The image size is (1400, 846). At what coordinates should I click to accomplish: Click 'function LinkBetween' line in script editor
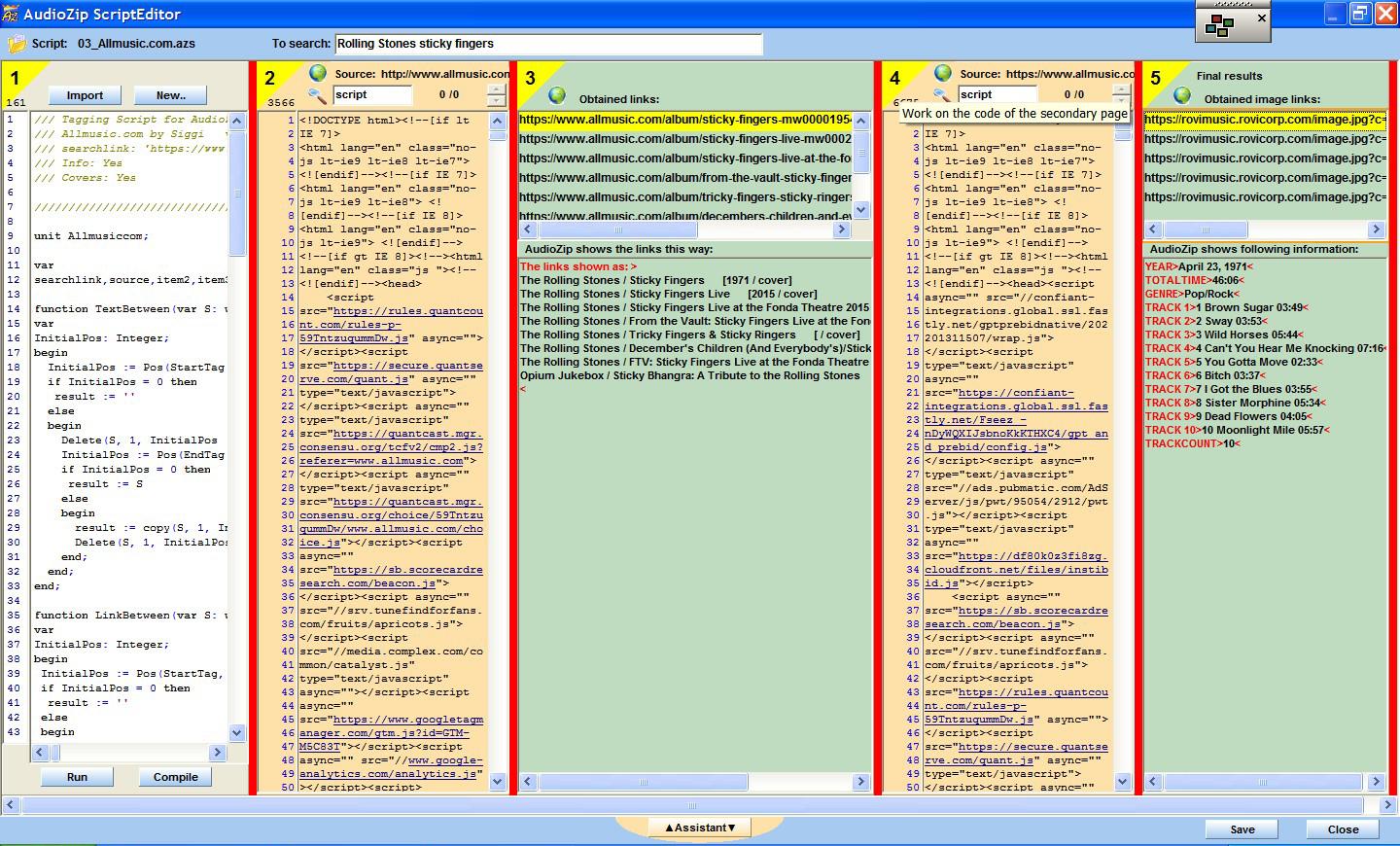click(x=129, y=616)
